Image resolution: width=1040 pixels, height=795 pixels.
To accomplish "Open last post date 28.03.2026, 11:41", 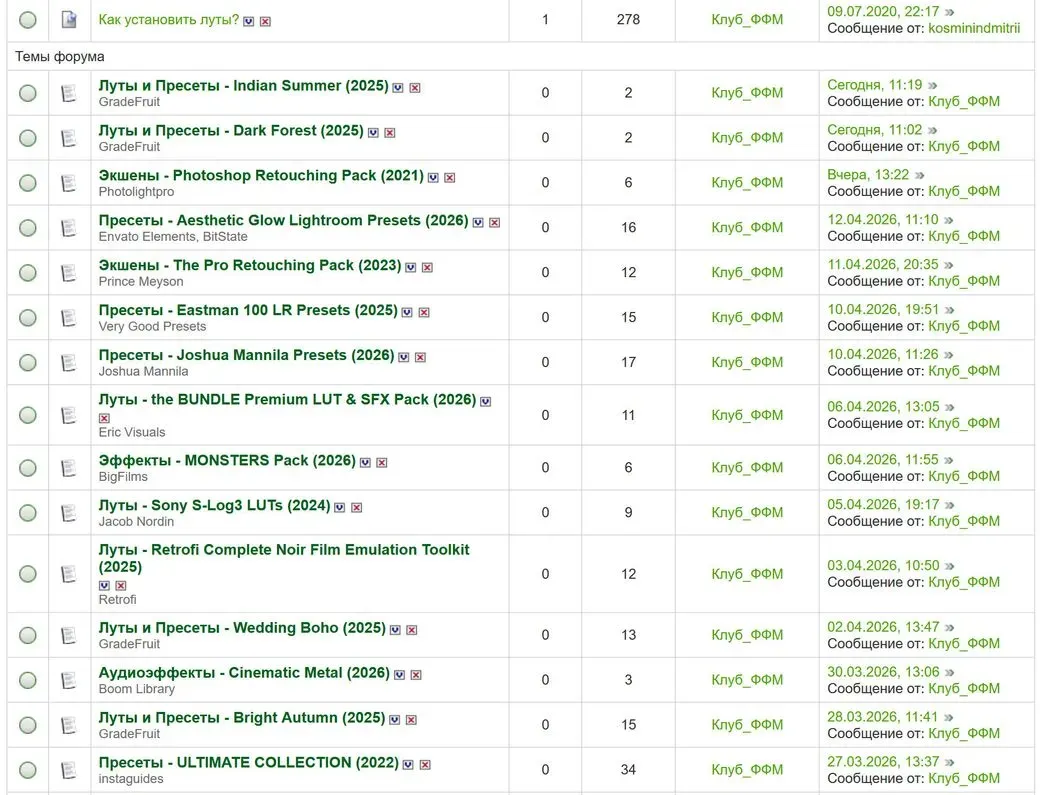I will click(883, 717).
